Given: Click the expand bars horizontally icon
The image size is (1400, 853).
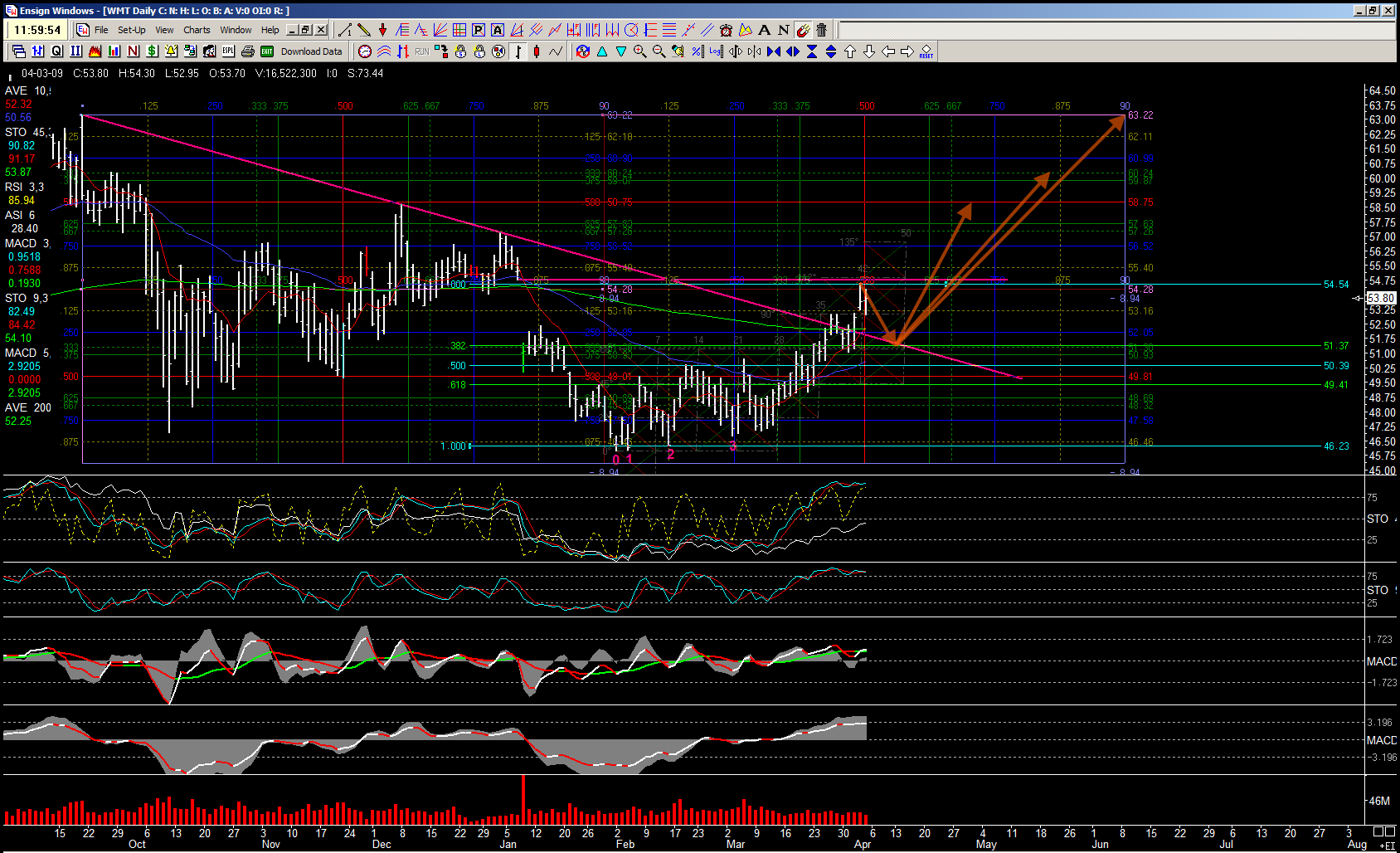Looking at the screenshot, I should pyautogui.click(x=793, y=51).
